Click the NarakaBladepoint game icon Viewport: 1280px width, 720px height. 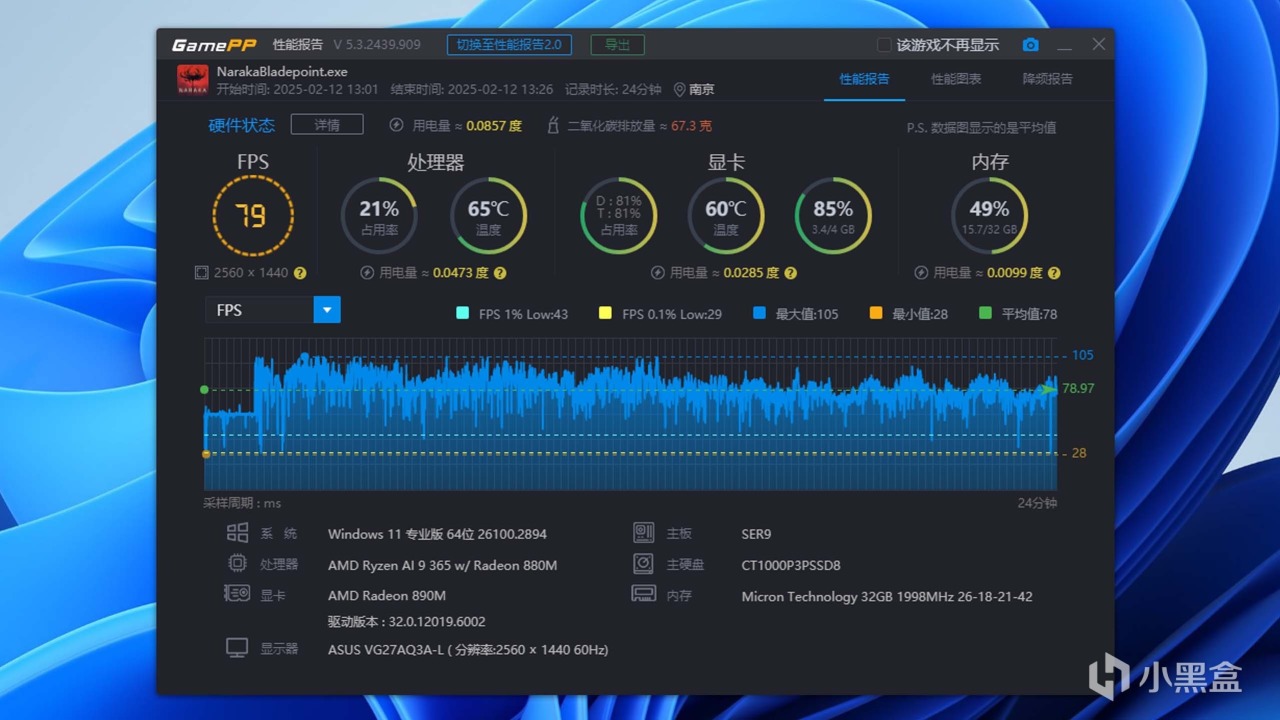pos(193,80)
